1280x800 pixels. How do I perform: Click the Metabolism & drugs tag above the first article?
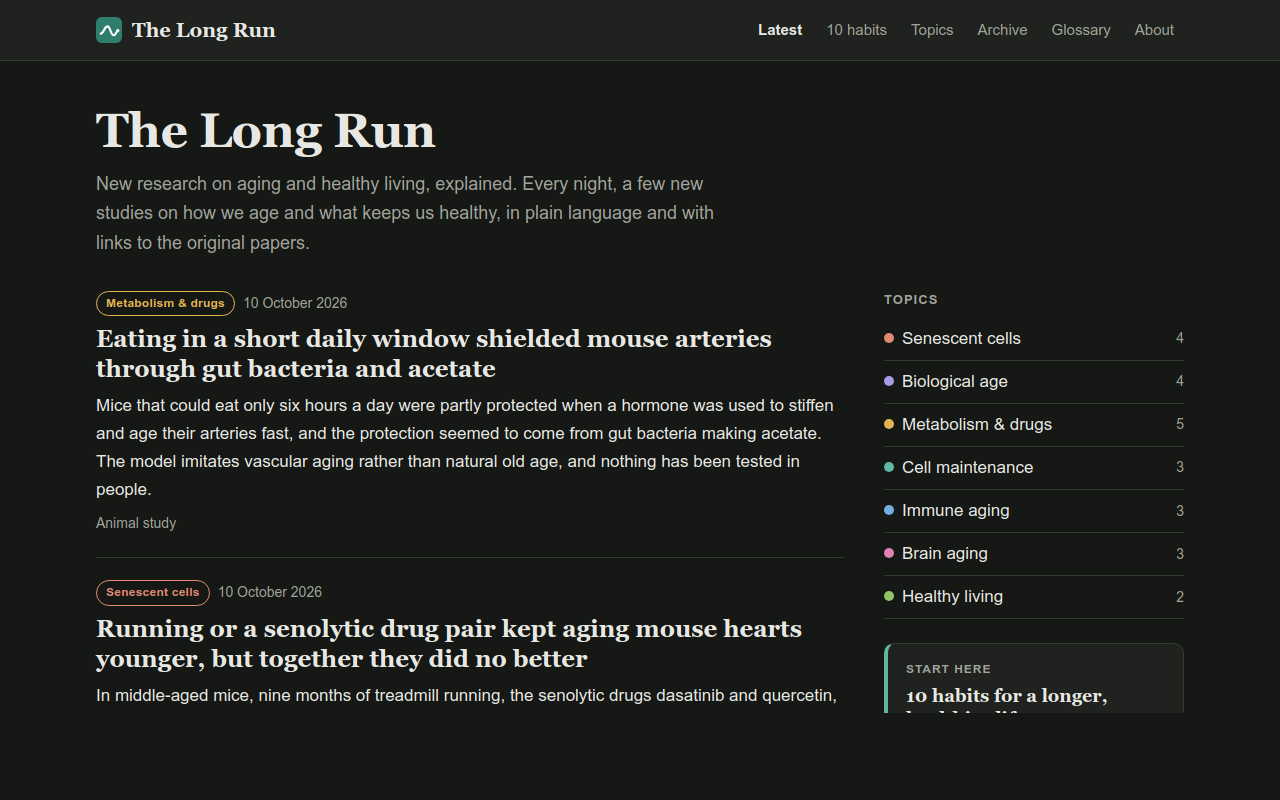tap(165, 303)
